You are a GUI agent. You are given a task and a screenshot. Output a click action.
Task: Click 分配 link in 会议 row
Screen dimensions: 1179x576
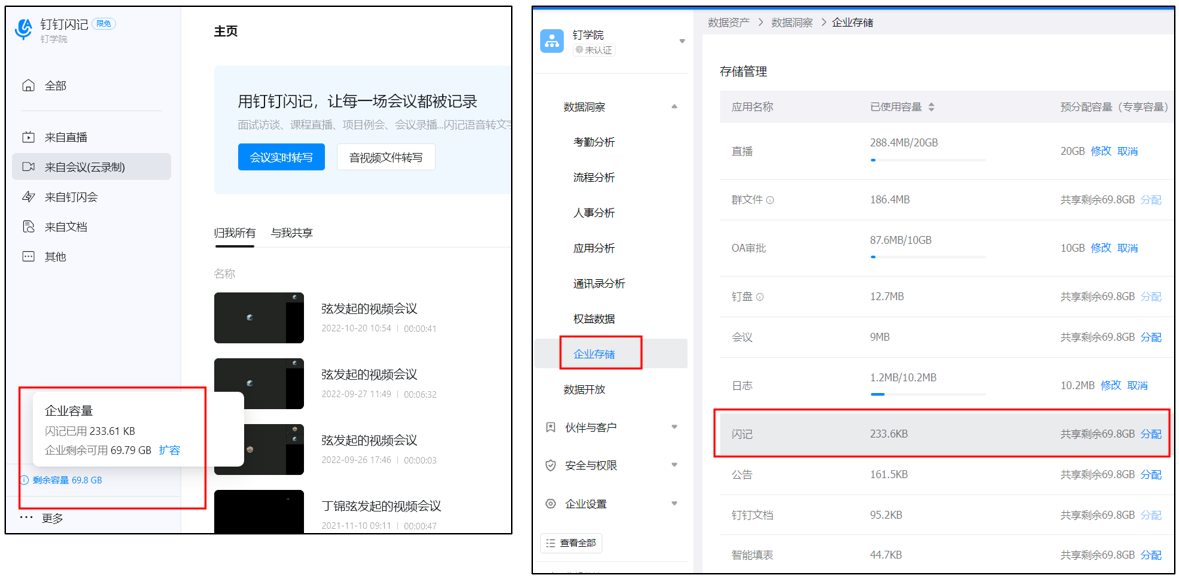1151,337
